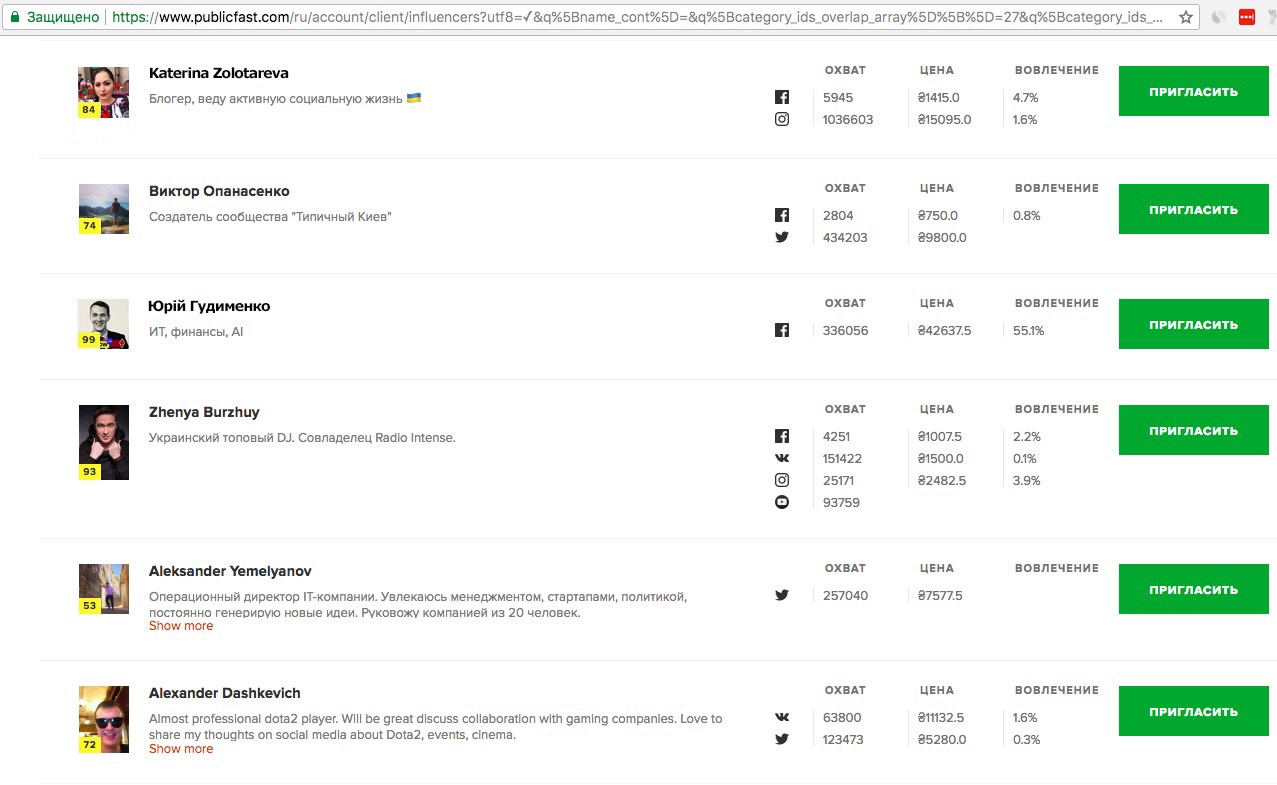Invite Zhenya Burzhuy with Пригласить button
This screenshot has width=1277, height=785.
click(1193, 431)
